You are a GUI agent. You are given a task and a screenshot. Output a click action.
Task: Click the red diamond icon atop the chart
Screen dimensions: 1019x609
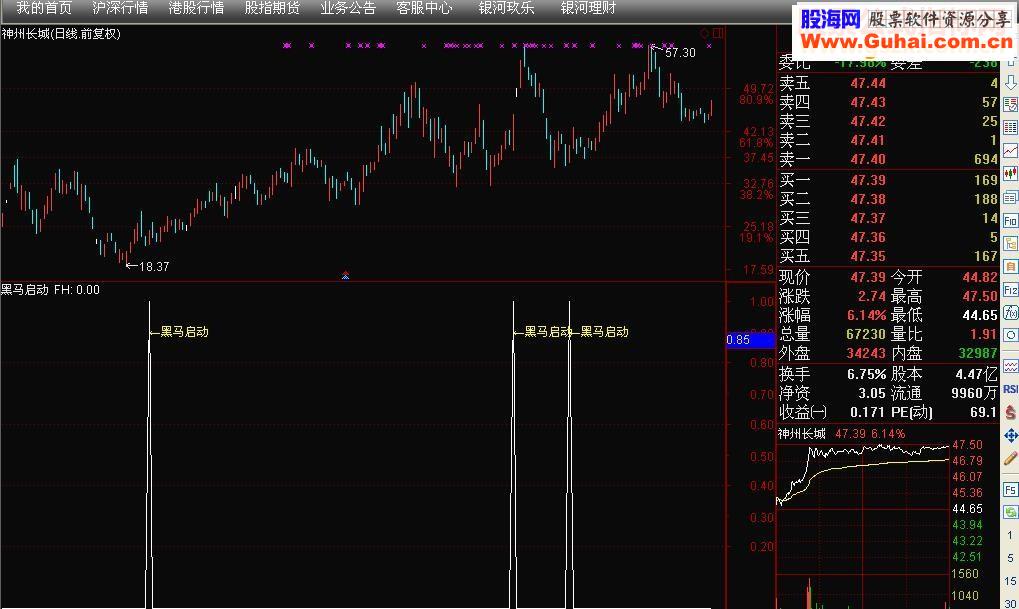[x=704, y=33]
